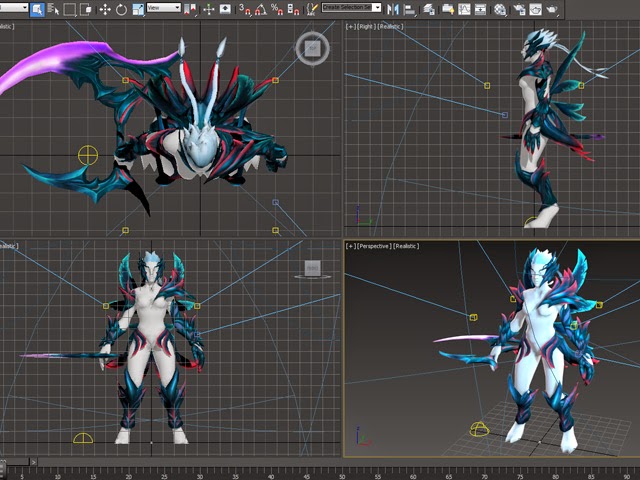The width and height of the screenshot is (640, 480).
Task: Open Realistic shading menu in Right viewport
Action: click(390, 27)
